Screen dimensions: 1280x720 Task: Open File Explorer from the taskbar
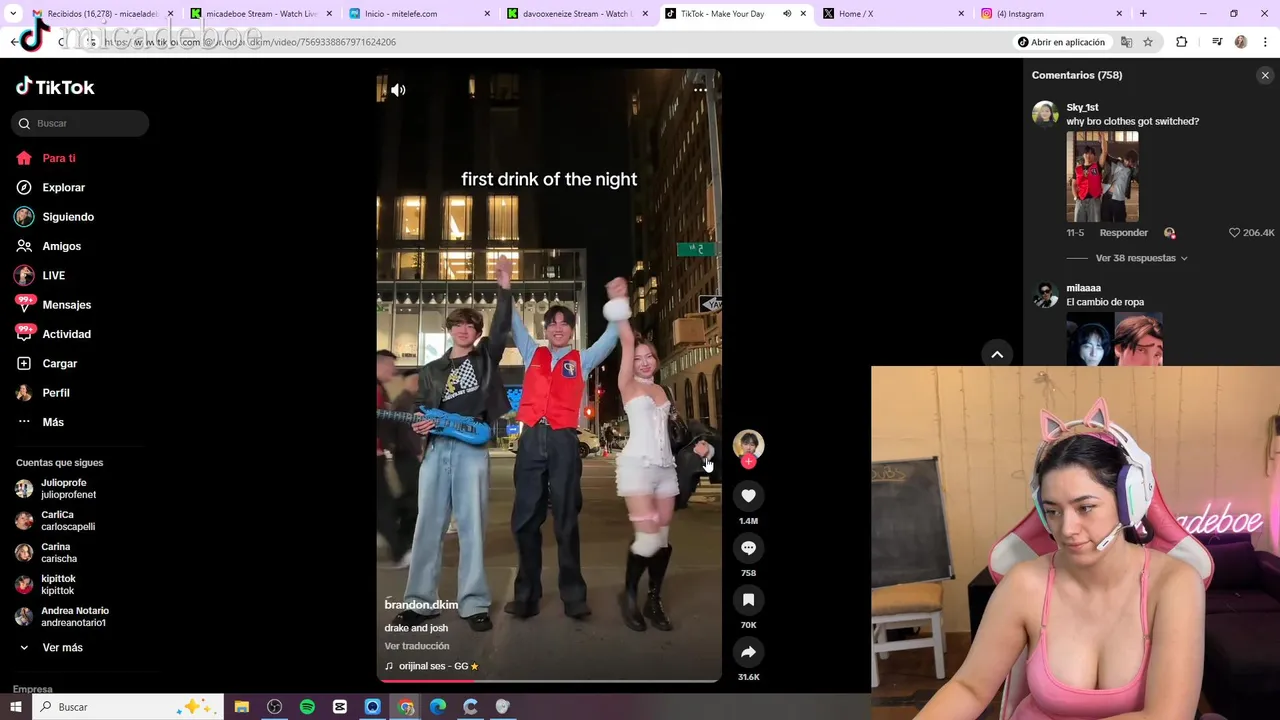pyautogui.click(x=242, y=707)
